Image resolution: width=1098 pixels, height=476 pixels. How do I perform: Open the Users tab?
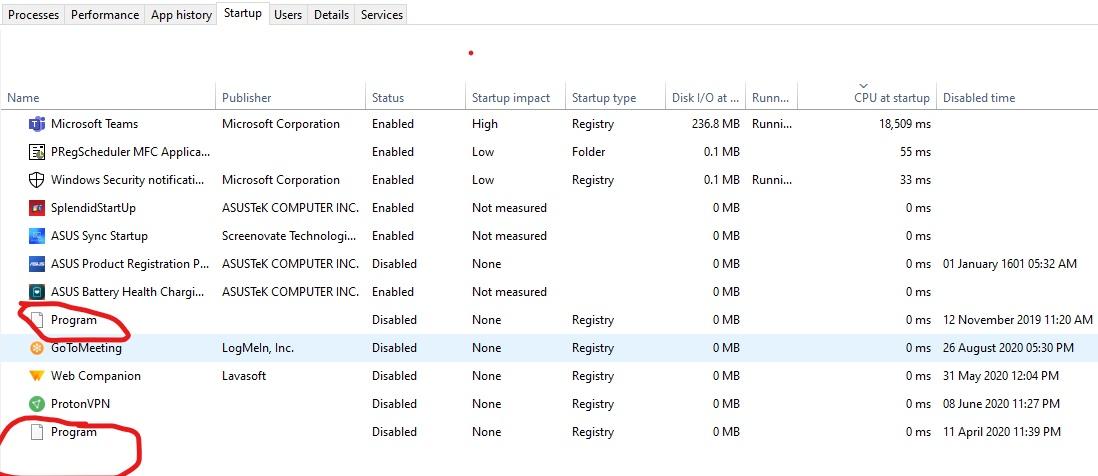pyautogui.click(x=288, y=15)
